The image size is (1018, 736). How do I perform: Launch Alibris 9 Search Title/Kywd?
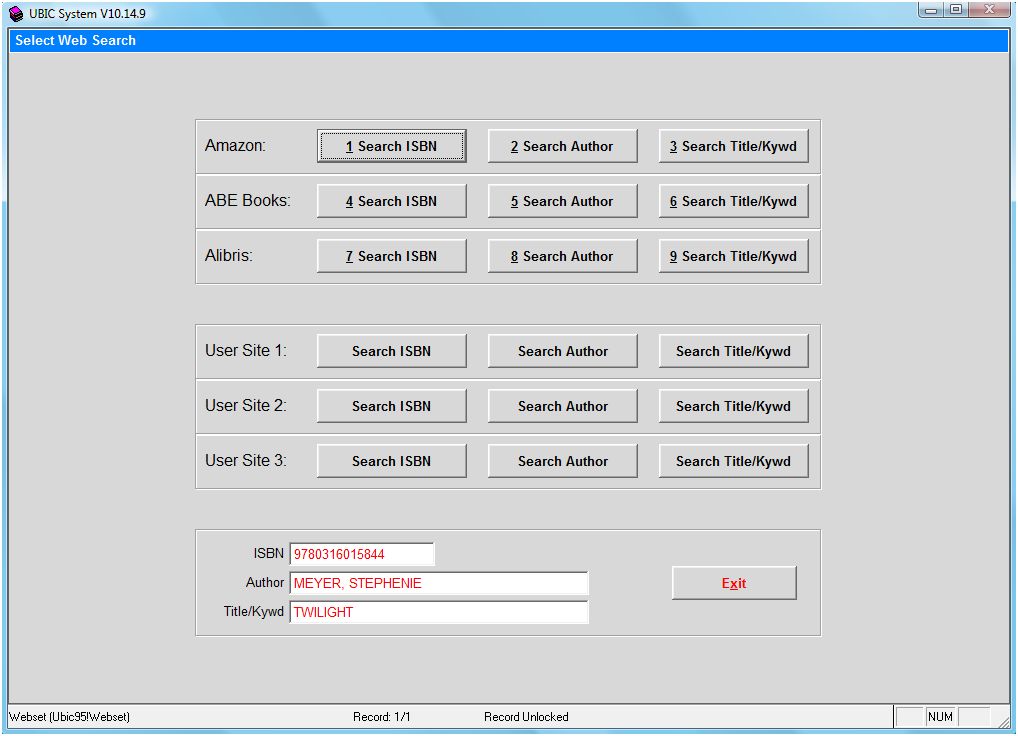point(733,256)
